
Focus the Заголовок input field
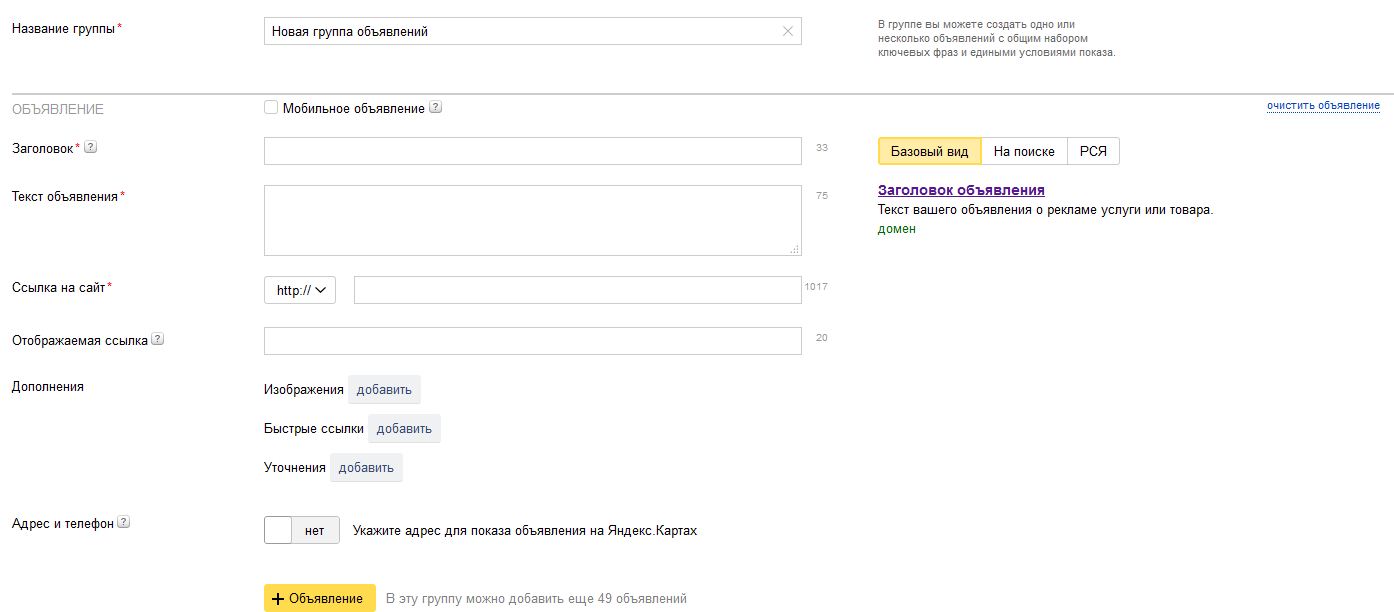point(532,151)
